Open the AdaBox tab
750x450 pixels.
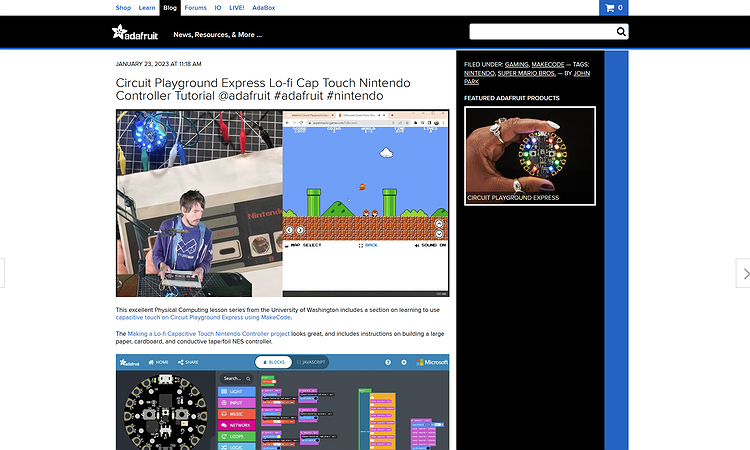tap(264, 8)
